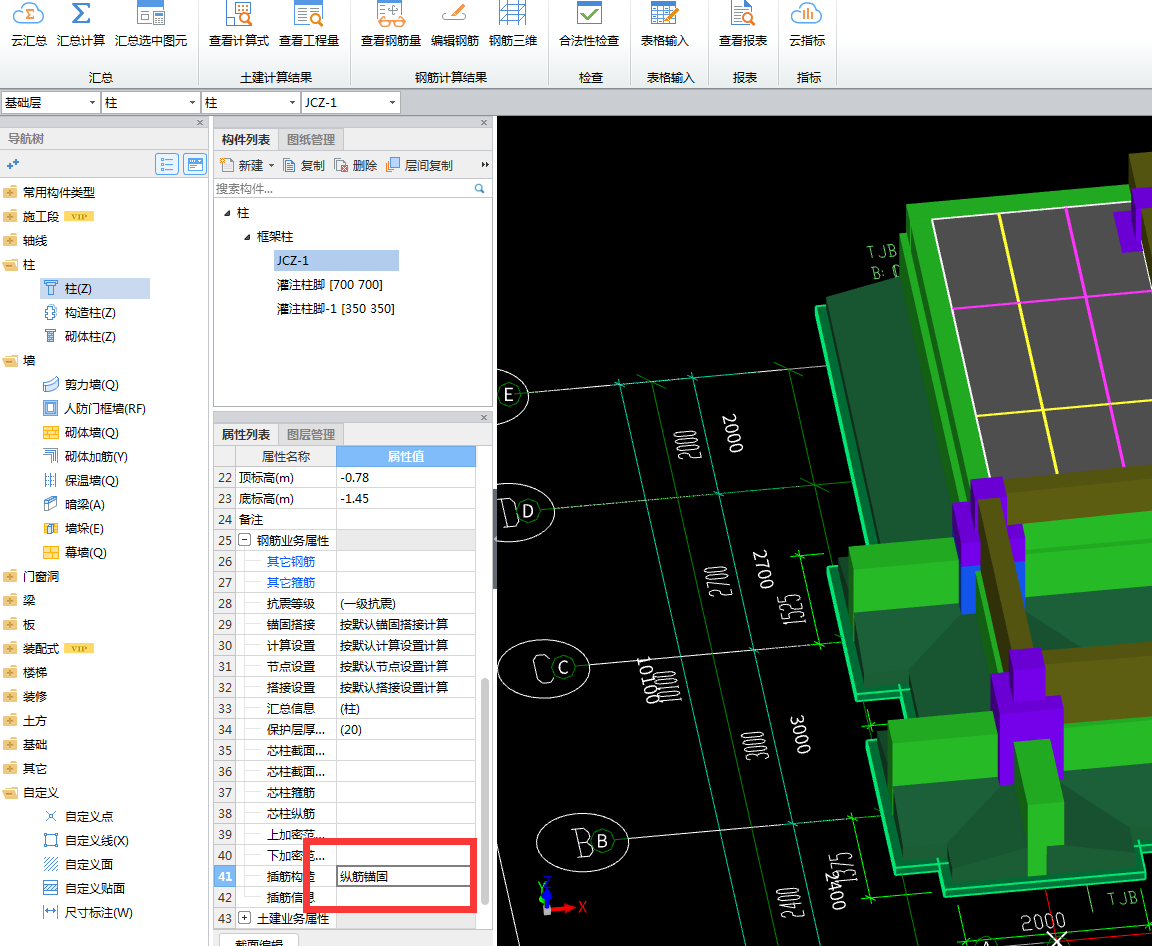The width and height of the screenshot is (1152, 946).
Task: Click the add icon under 导航树
Action: (x=12, y=165)
